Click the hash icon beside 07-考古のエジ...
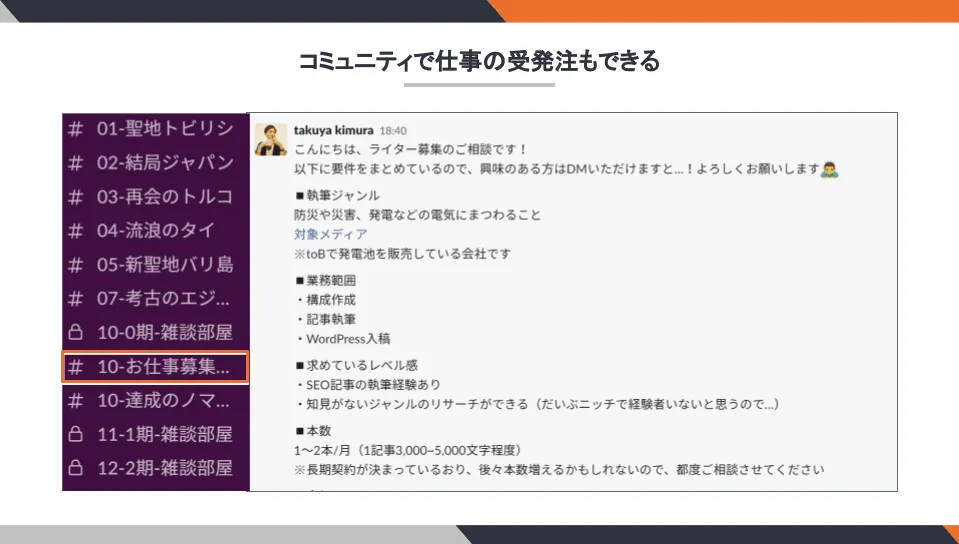The height and width of the screenshot is (544, 959). 75,299
